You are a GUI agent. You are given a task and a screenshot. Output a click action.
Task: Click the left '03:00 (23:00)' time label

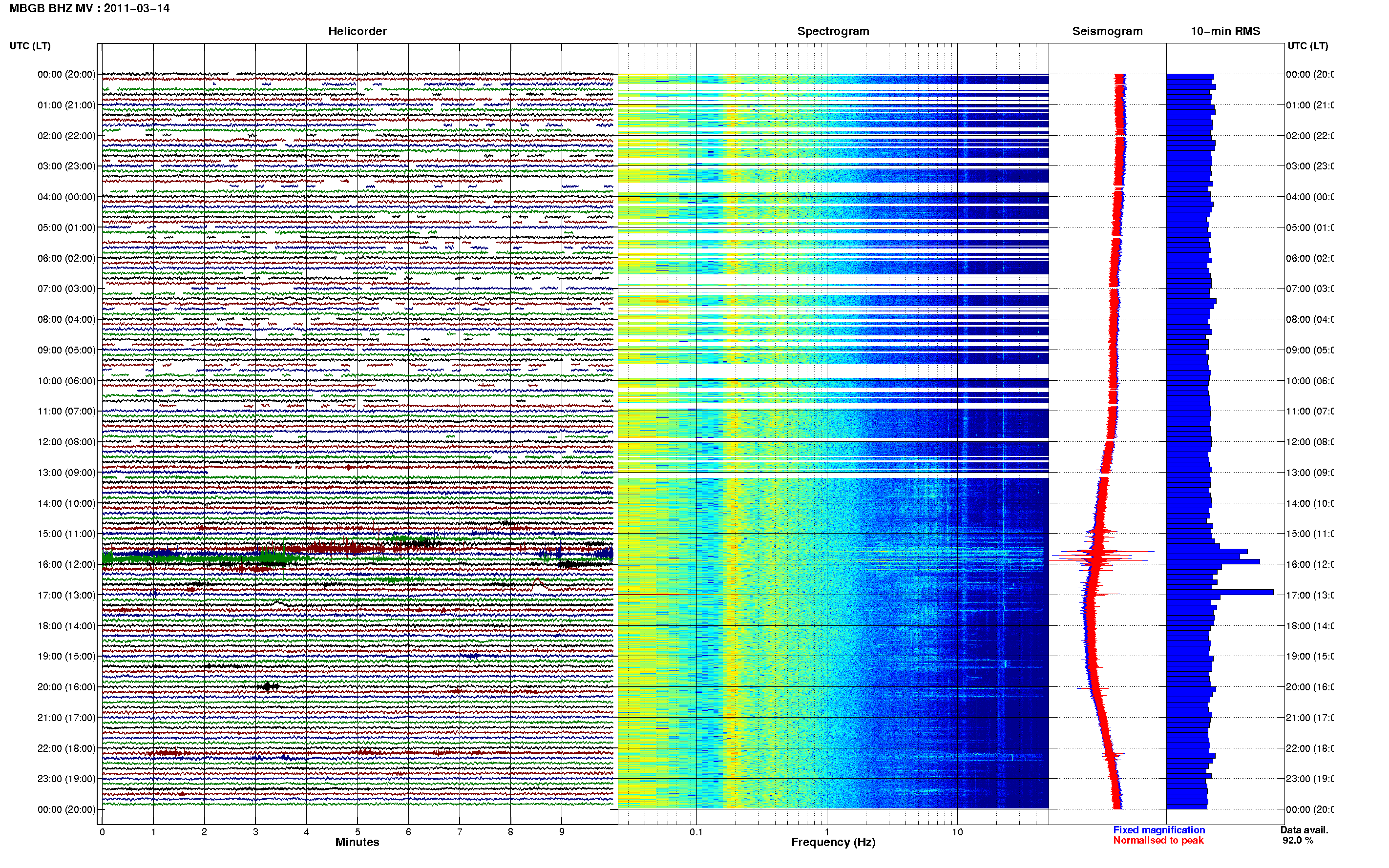pyautogui.click(x=66, y=166)
